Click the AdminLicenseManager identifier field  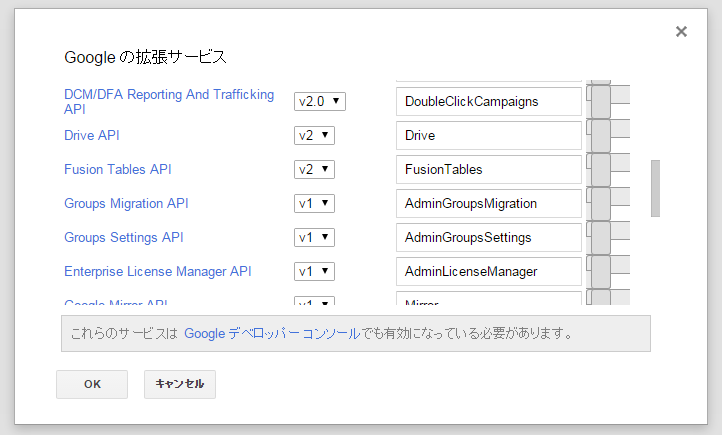tap(488, 271)
